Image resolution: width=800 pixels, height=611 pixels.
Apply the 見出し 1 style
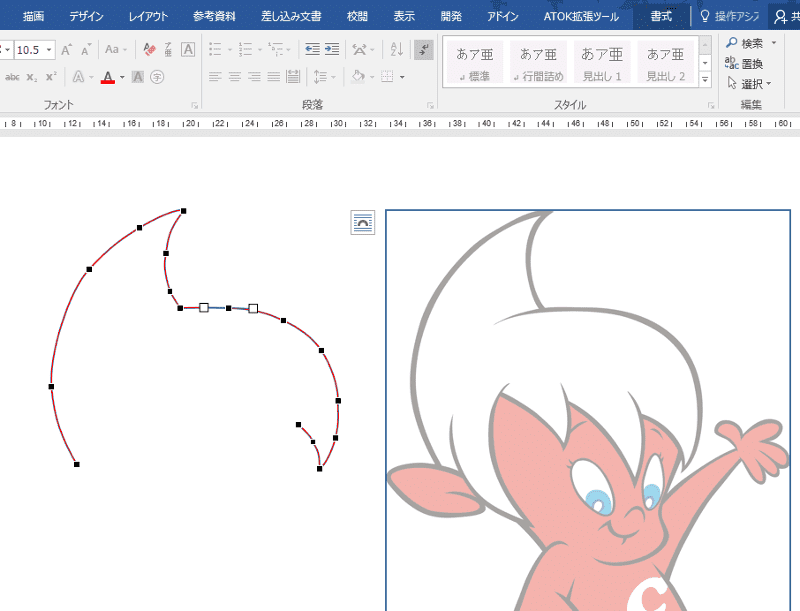[x=602, y=62]
